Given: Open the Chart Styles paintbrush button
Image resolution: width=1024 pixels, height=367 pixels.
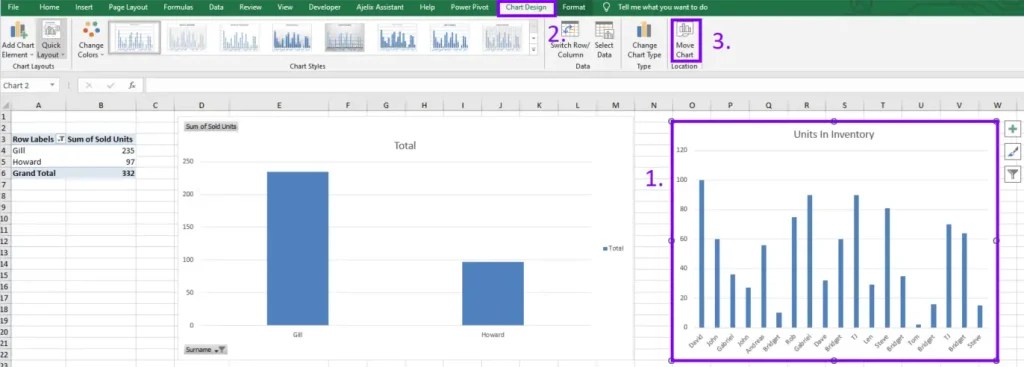Looking at the screenshot, I should point(1012,152).
